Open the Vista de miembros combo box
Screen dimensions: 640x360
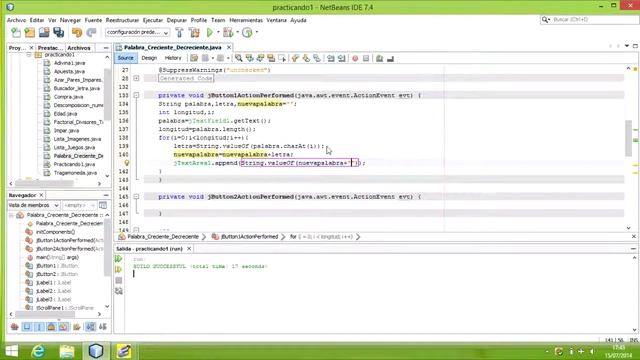coord(34,205)
